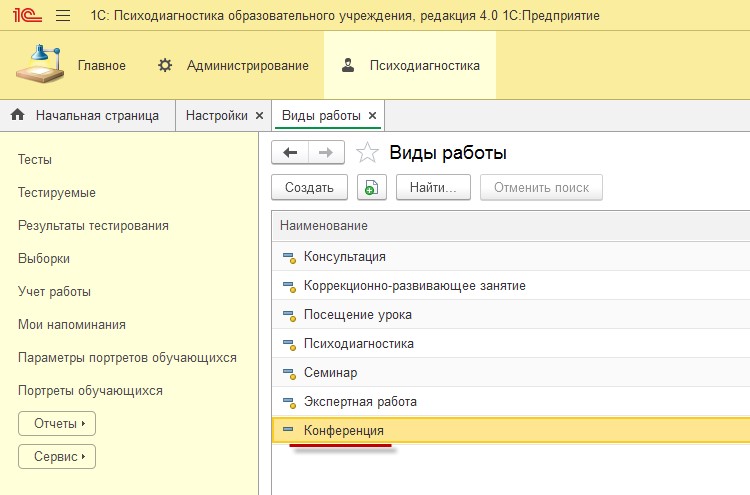Click the Создать button

coord(309,187)
